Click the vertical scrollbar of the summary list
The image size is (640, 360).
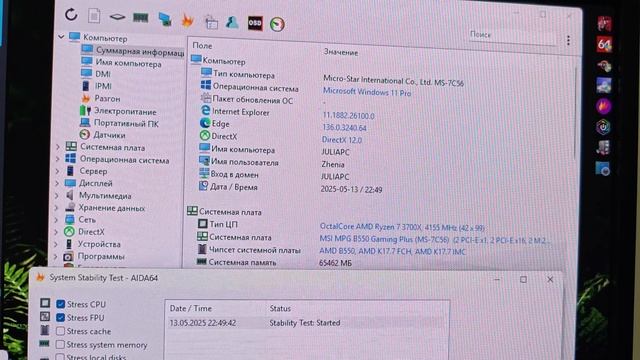[x=576, y=112]
